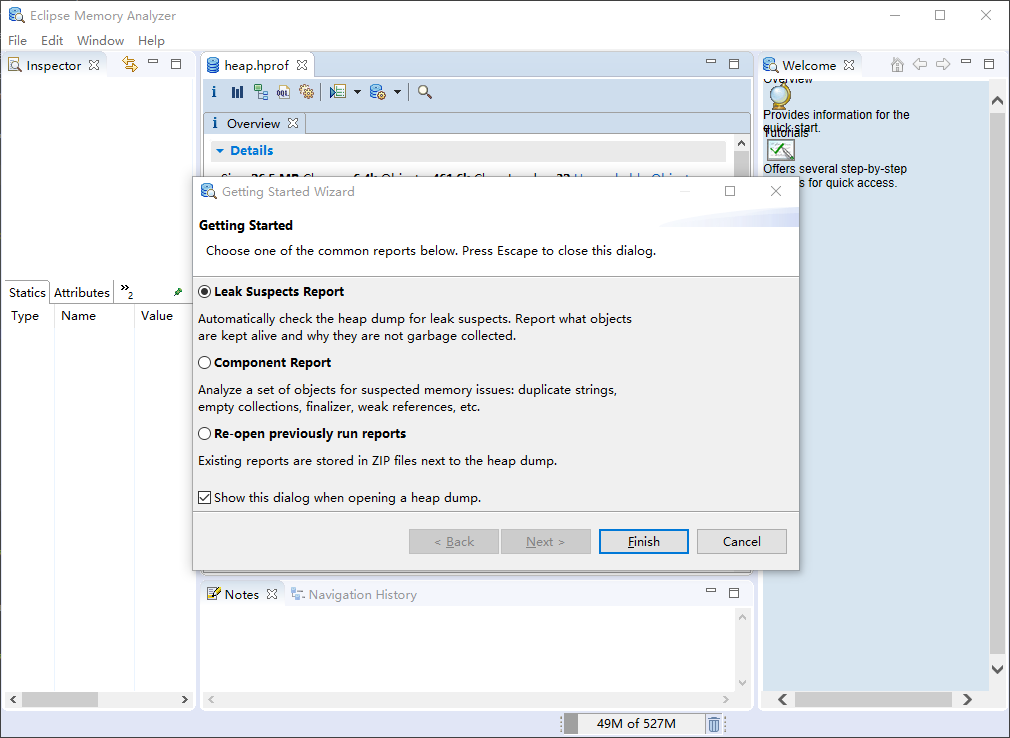Click the pin icon in Inspector tabs
Viewport: 1010px width, 738px height.
coord(178,292)
